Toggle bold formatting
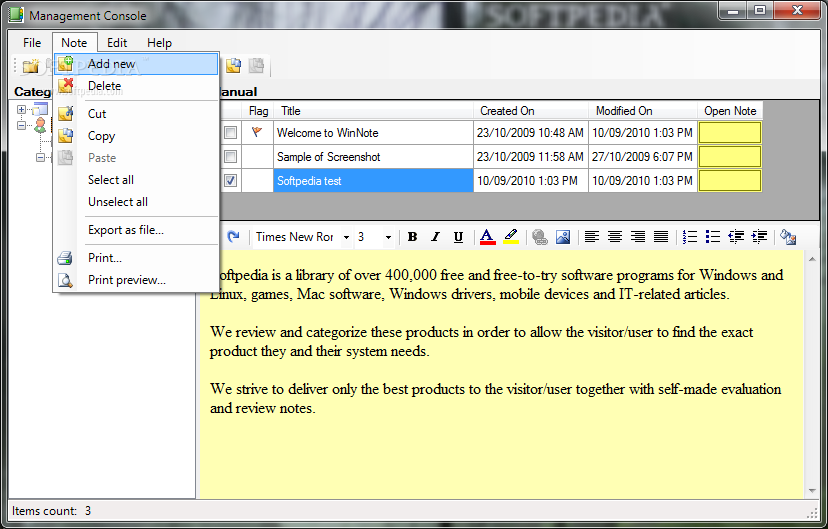The width and height of the screenshot is (828, 529). [x=412, y=237]
